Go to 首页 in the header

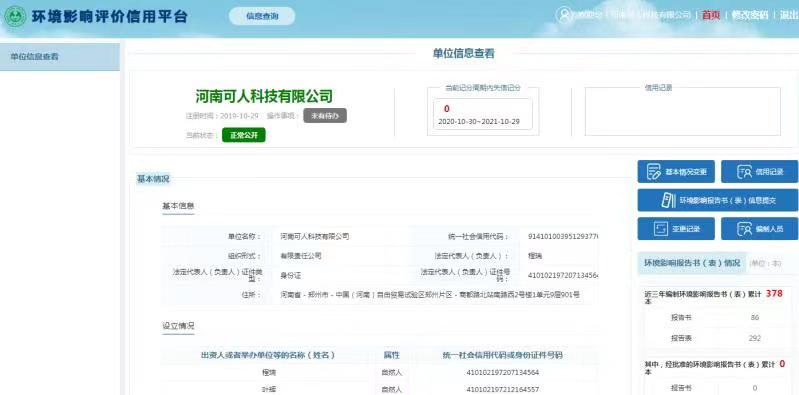coord(711,15)
